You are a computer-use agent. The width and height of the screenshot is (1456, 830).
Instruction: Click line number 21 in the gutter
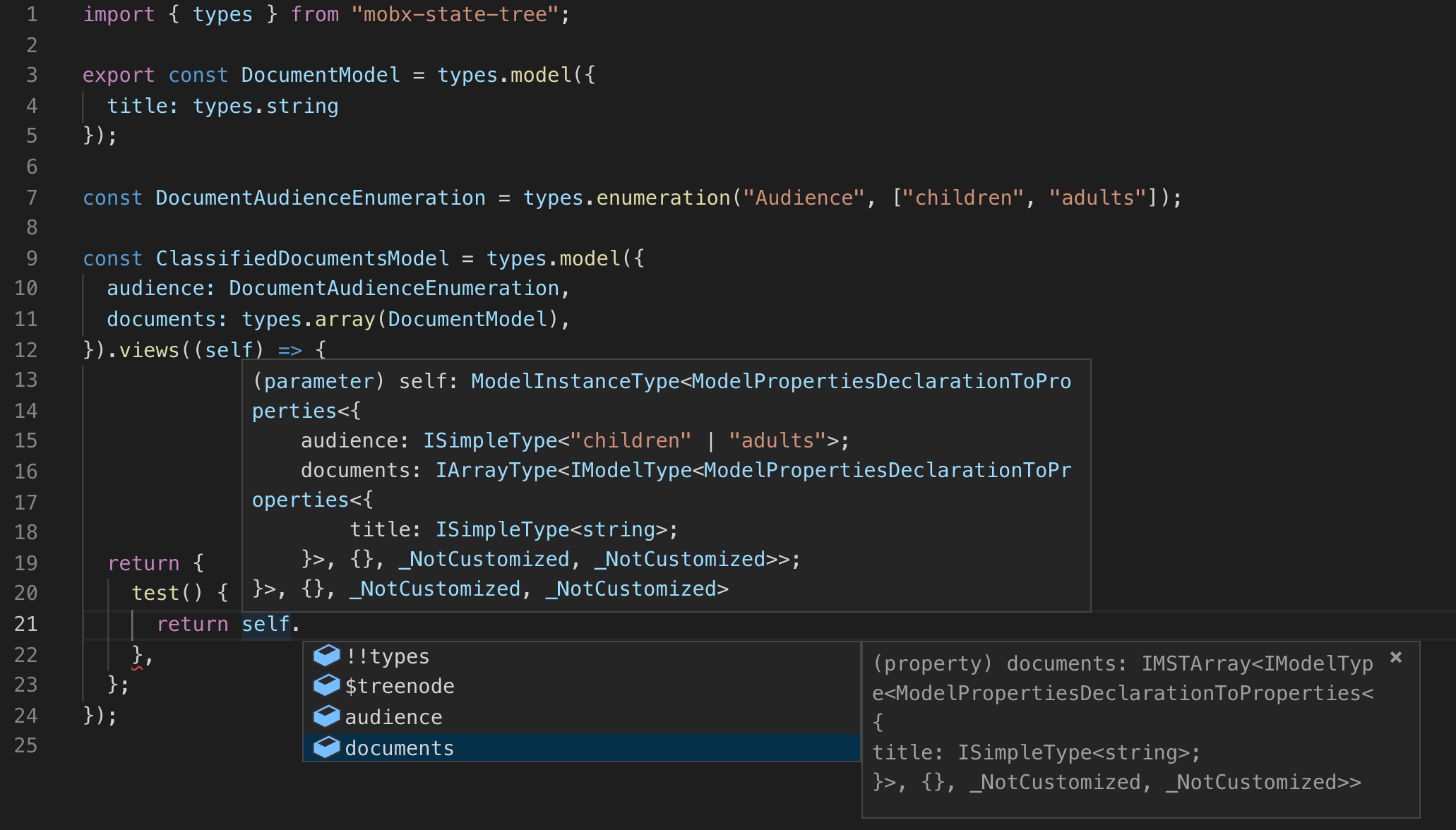26,624
